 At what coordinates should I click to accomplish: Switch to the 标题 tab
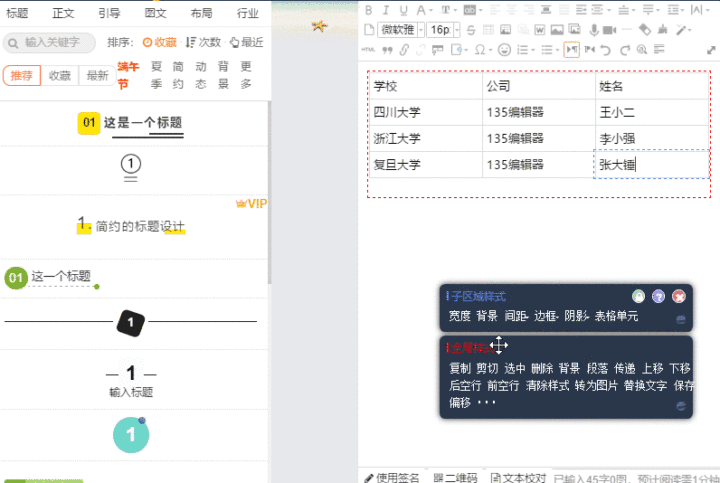[17, 13]
